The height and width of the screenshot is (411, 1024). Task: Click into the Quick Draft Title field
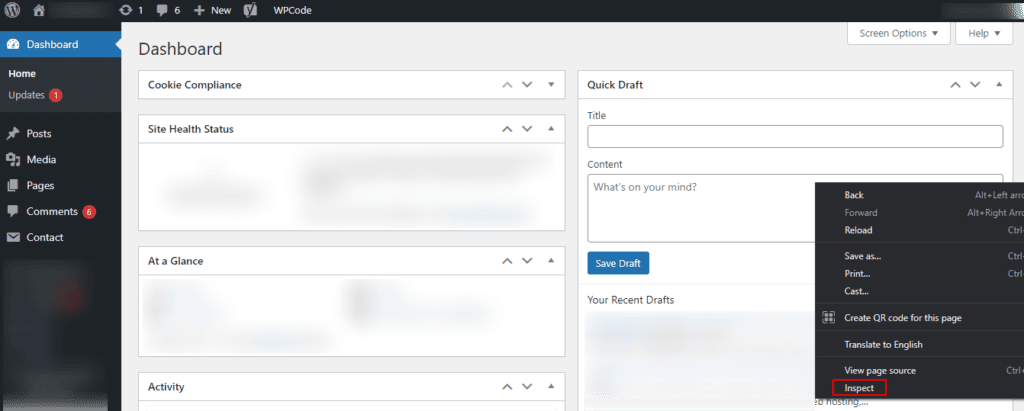click(795, 137)
